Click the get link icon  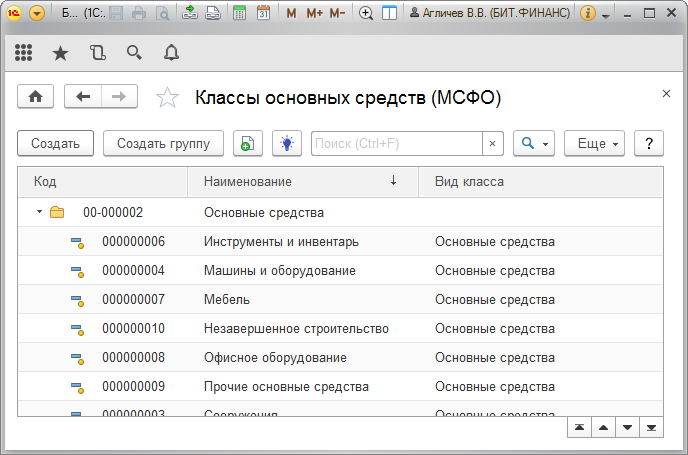[190, 13]
